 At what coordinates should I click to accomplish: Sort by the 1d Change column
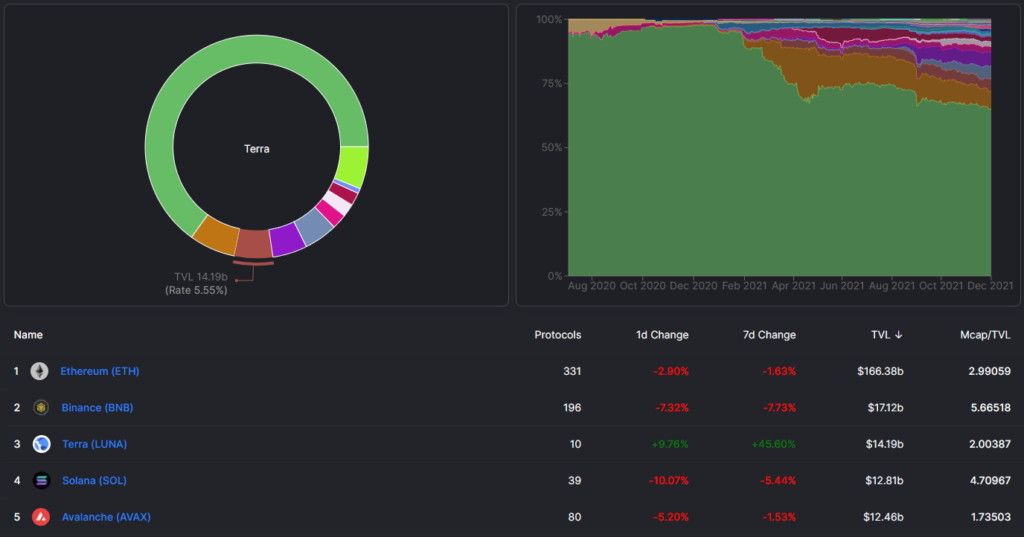[x=662, y=335]
